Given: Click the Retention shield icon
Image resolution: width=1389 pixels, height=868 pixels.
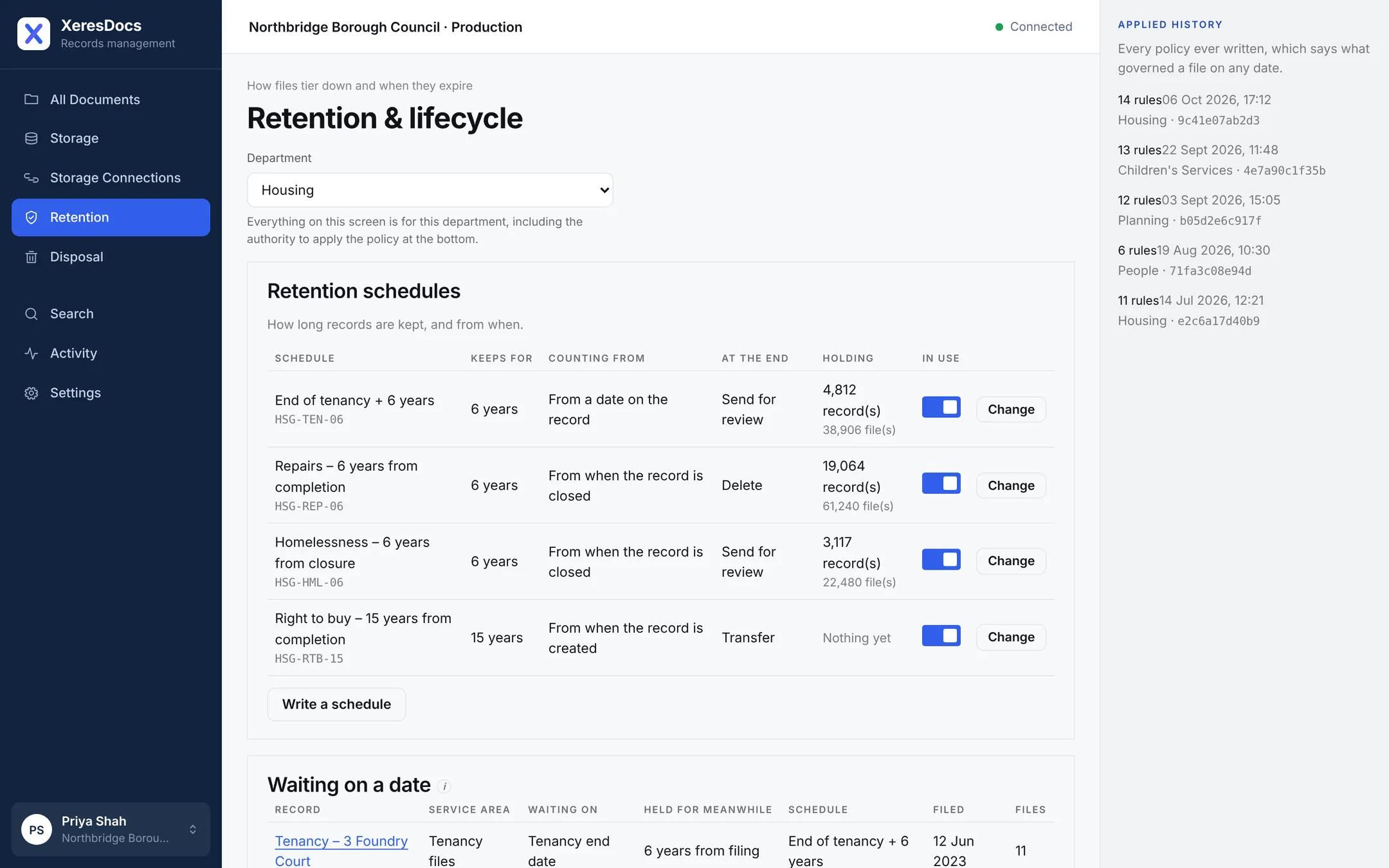Looking at the screenshot, I should (x=31, y=217).
